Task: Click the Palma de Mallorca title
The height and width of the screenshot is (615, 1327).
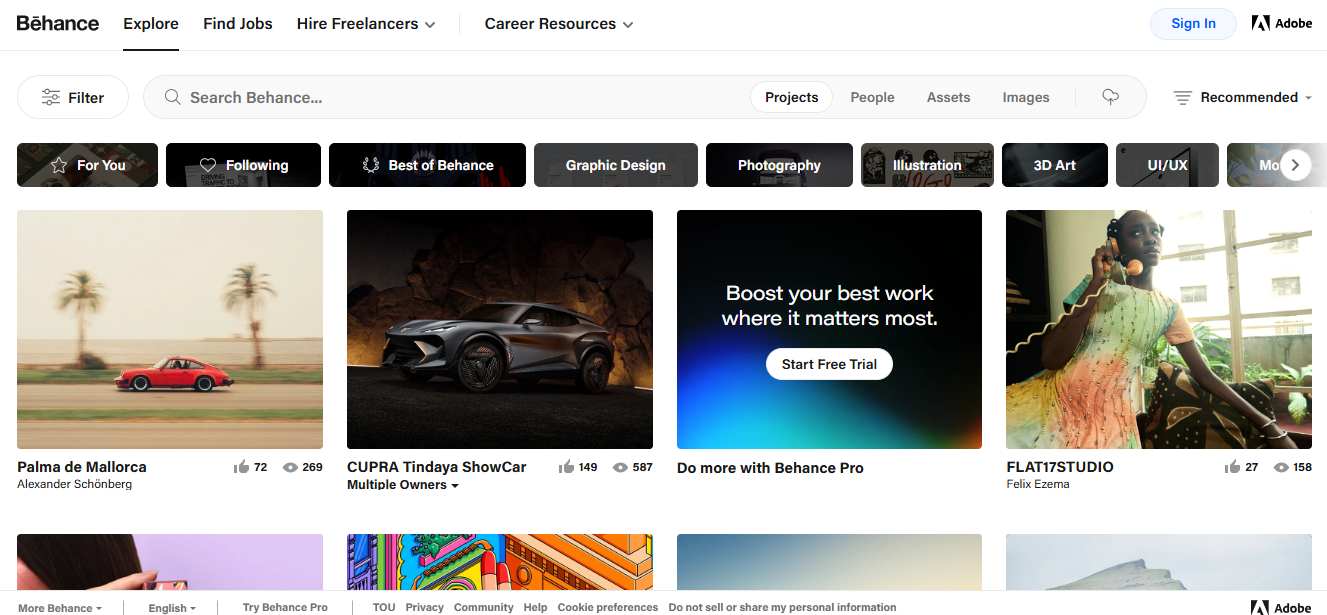Action: click(82, 467)
